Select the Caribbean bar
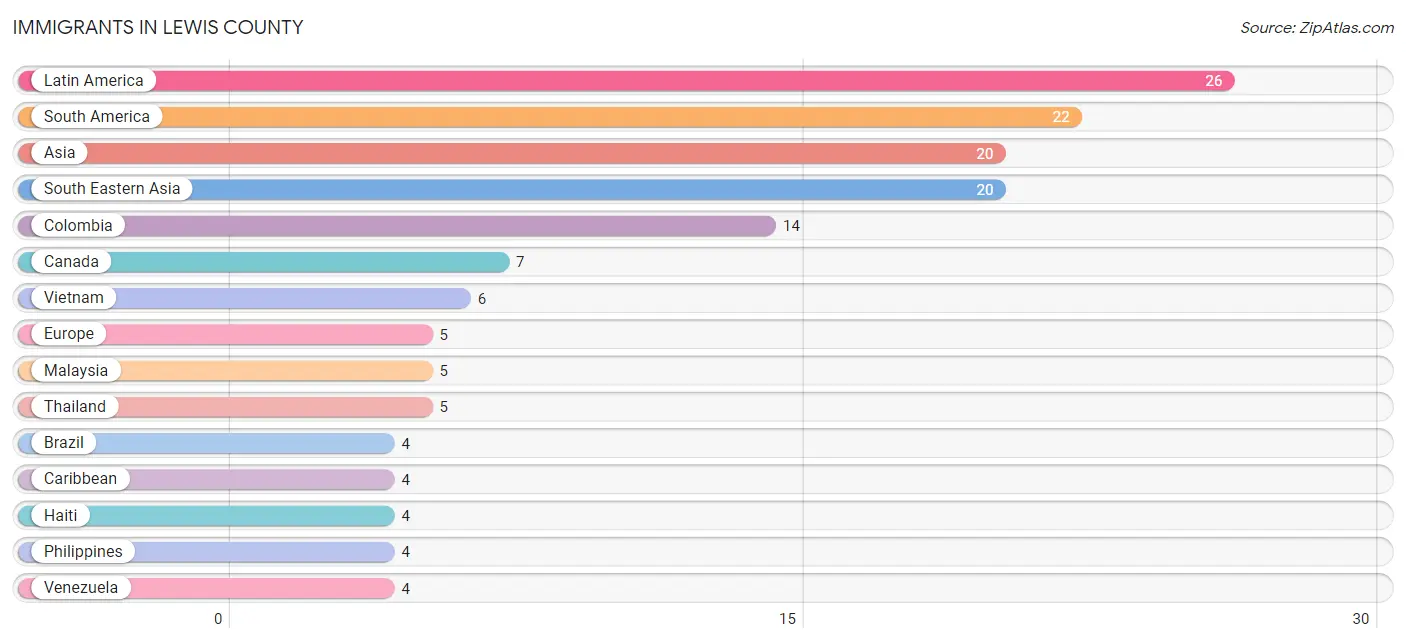This screenshot has height=643, width=1406. click(x=206, y=479)
